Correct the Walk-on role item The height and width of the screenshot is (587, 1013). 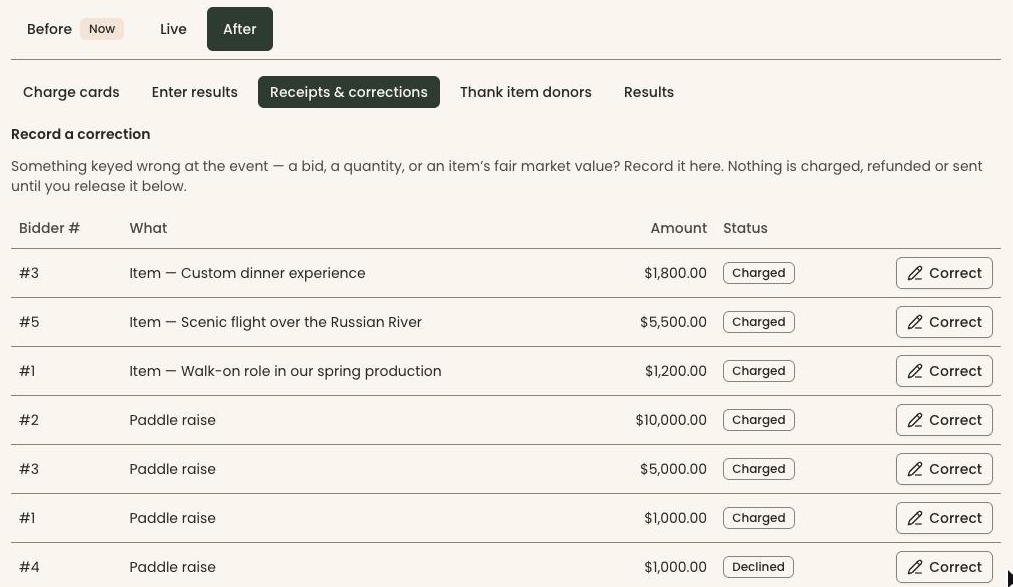pyautogui.click(x=944, y=371)
